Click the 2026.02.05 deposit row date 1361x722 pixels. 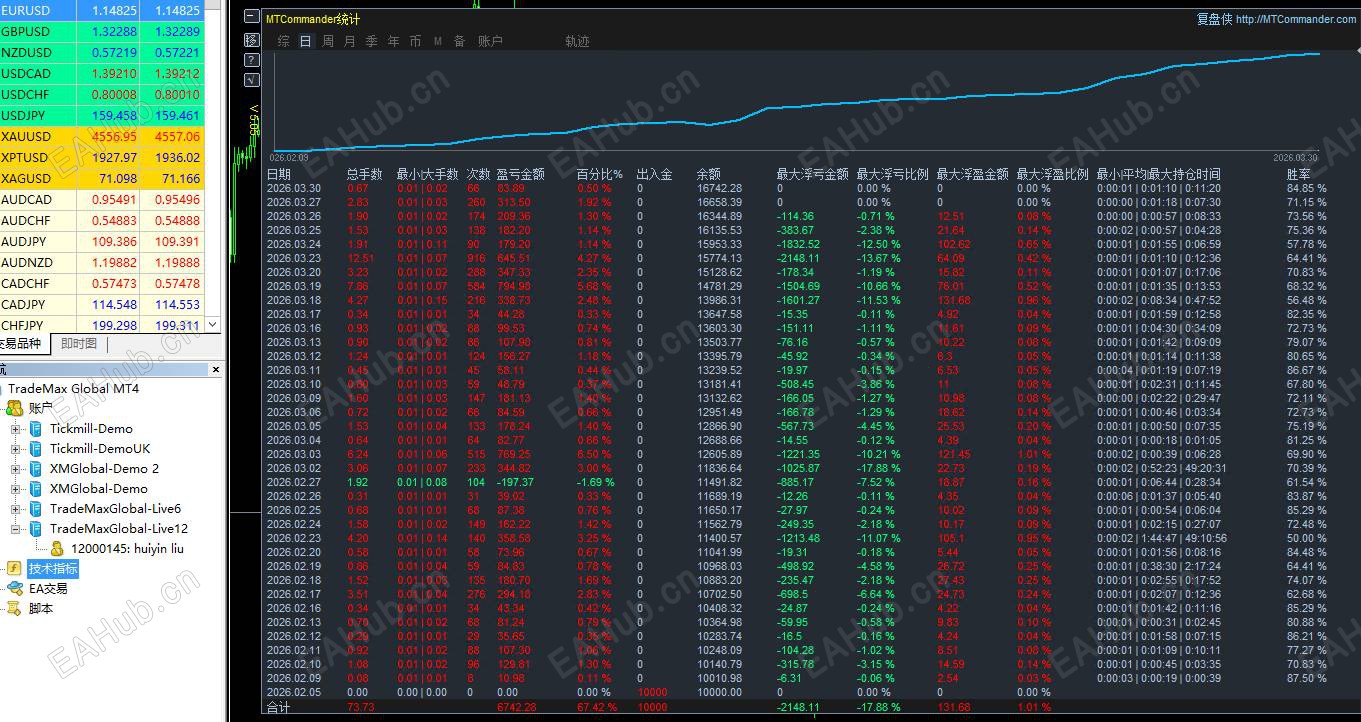coord(294,692)
